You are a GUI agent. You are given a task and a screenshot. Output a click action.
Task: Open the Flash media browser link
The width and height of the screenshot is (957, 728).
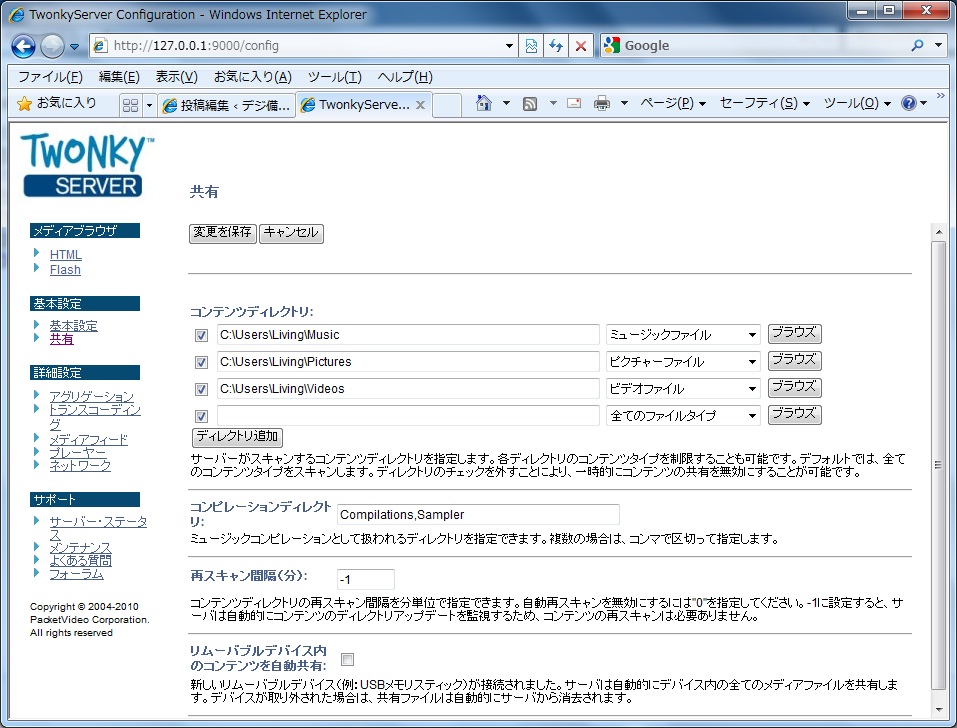65,270
